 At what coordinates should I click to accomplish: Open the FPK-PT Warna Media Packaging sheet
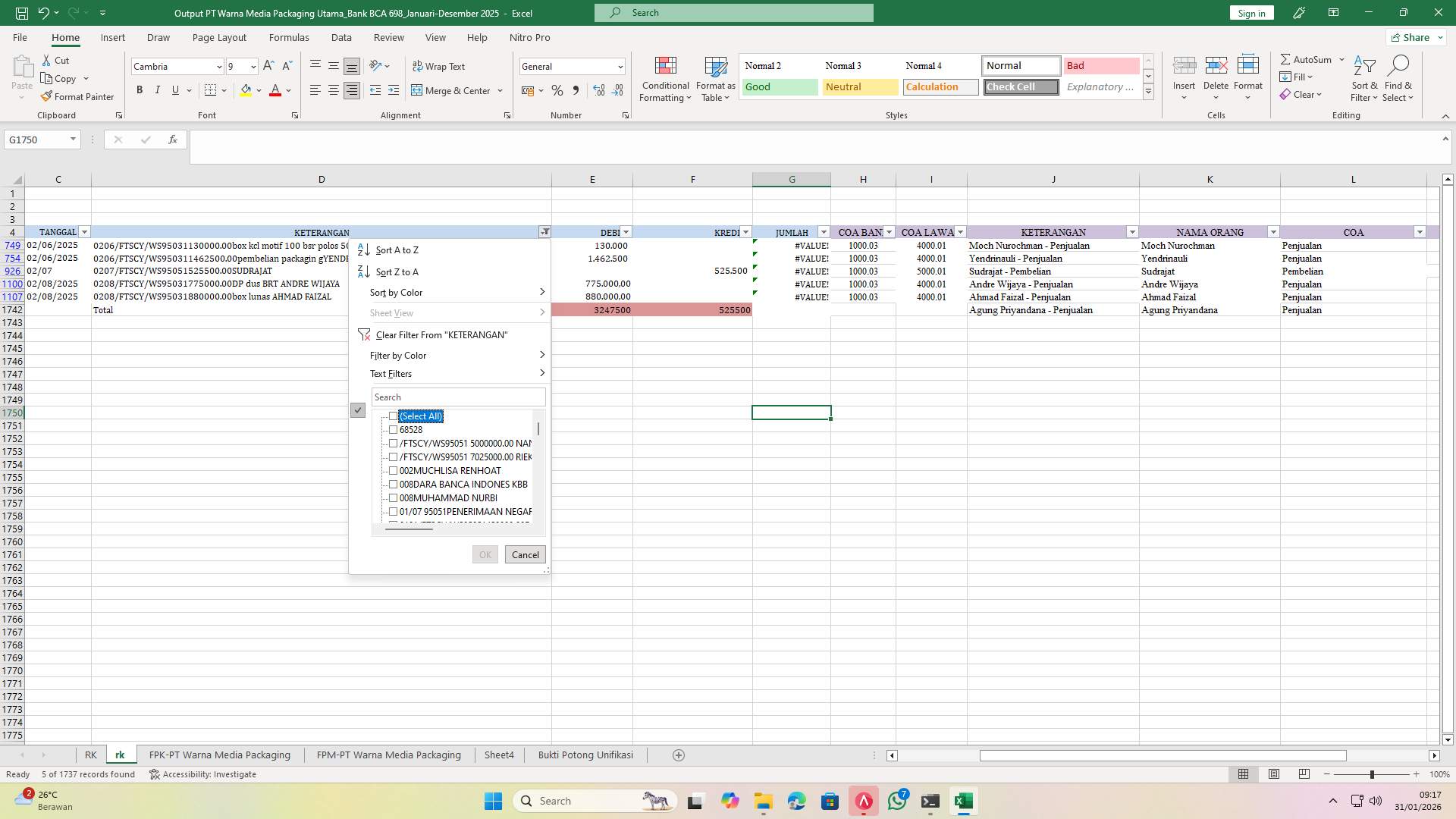pyautogui.click(x=219, y=755)
